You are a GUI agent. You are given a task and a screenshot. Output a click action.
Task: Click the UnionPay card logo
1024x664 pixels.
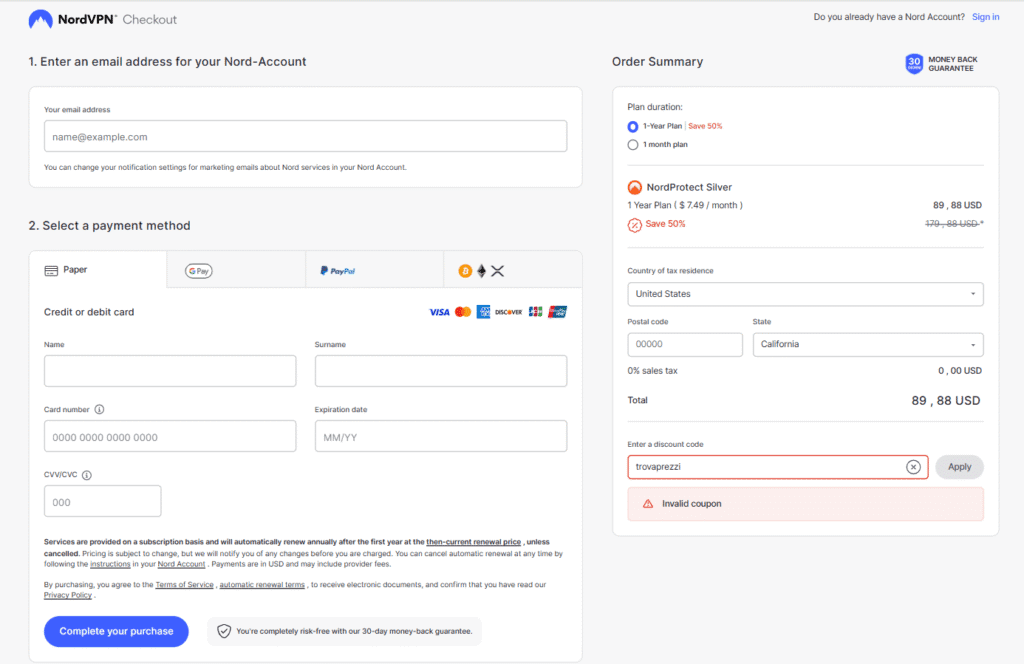click(x=557, y=312)
